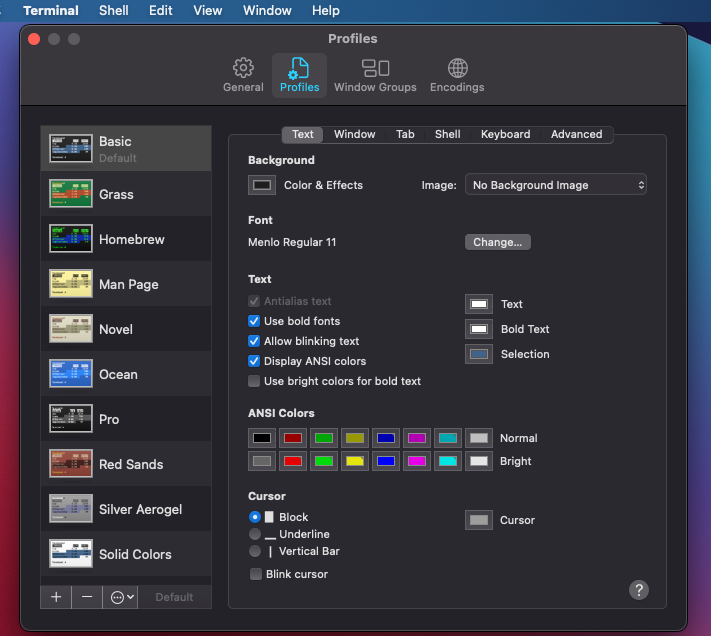Select the Underline cursor radio button
This screenshot has width=711, height=636.
pyautogui.click(x=255, y=534)
